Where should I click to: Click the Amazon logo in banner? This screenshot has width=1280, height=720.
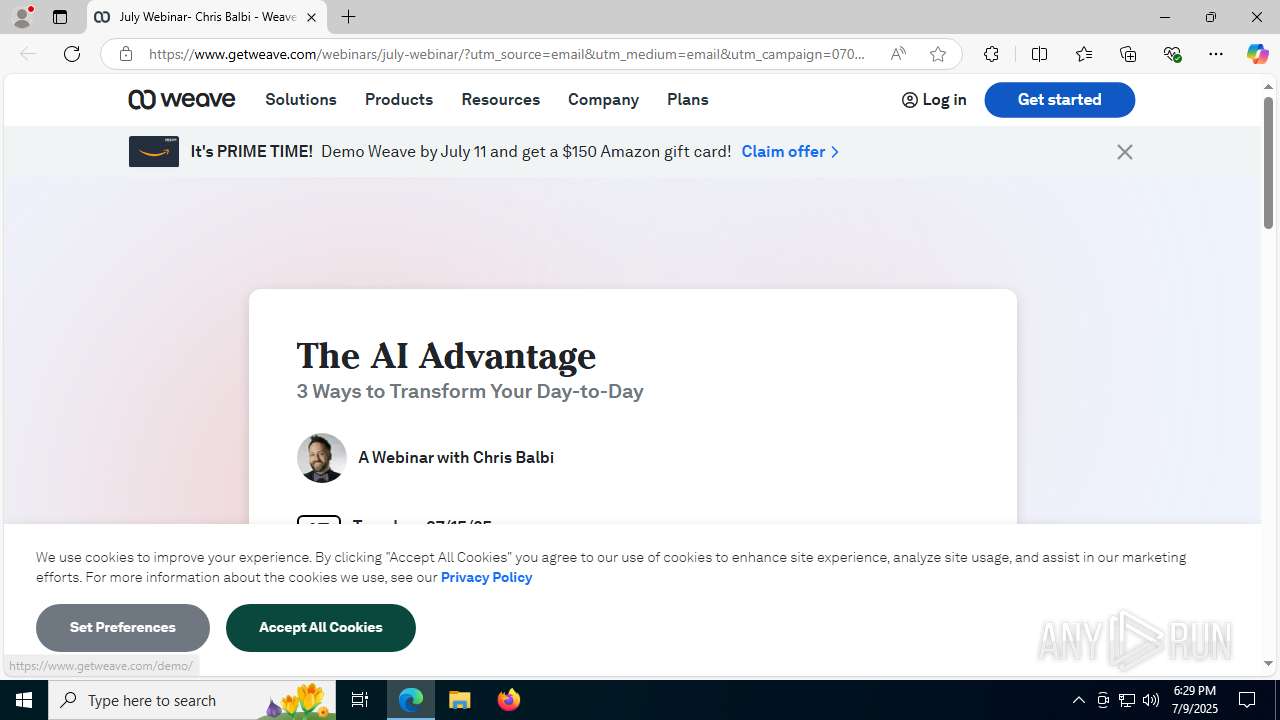click(x=154, y=152)
